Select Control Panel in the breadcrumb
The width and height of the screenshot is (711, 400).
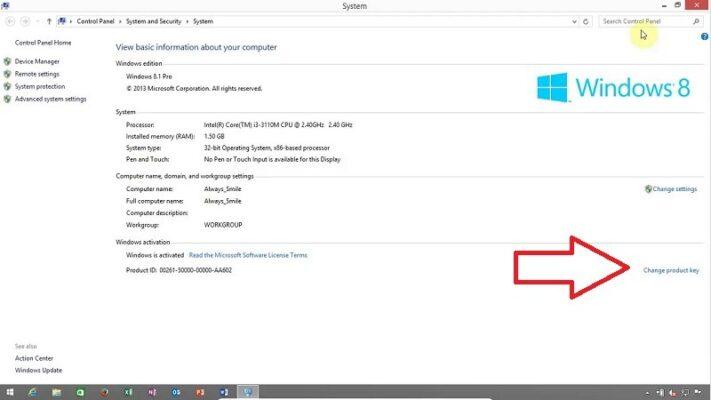pyautogui.click(x=95, y=21)
